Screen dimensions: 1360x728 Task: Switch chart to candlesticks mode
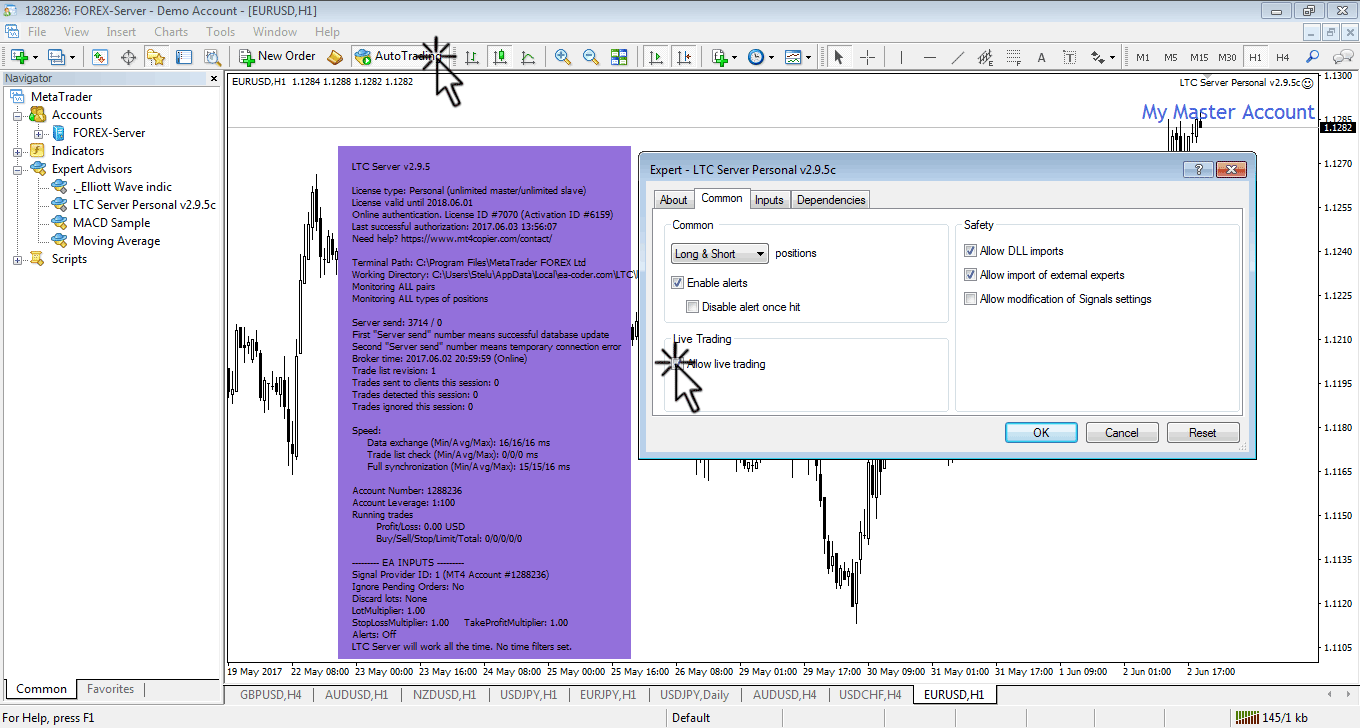coord(500,57)
